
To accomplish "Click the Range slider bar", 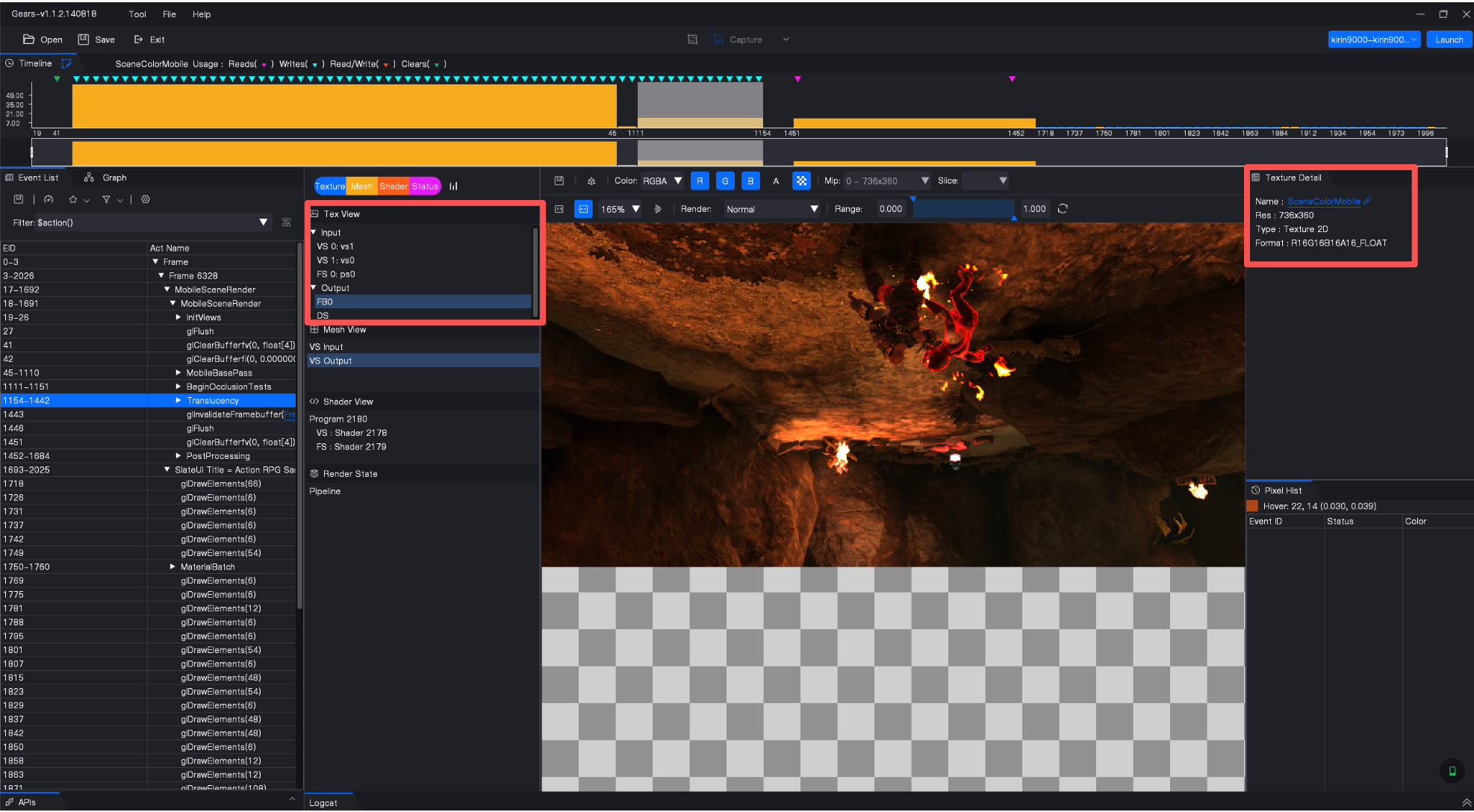I will click(963, 209).
